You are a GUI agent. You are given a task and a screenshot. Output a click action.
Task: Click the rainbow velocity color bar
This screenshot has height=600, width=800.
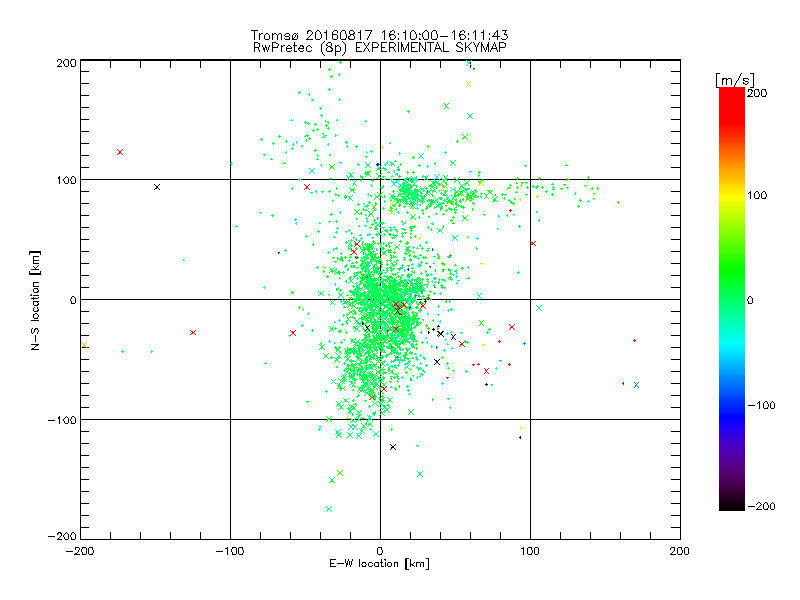[x=732, y=299]
